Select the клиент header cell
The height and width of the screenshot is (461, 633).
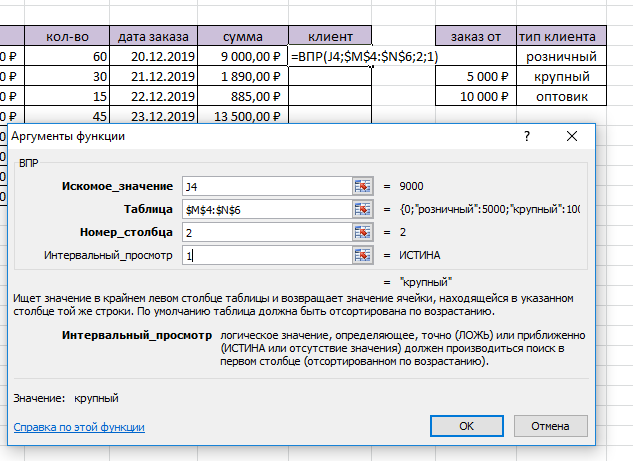click(330, 36)
